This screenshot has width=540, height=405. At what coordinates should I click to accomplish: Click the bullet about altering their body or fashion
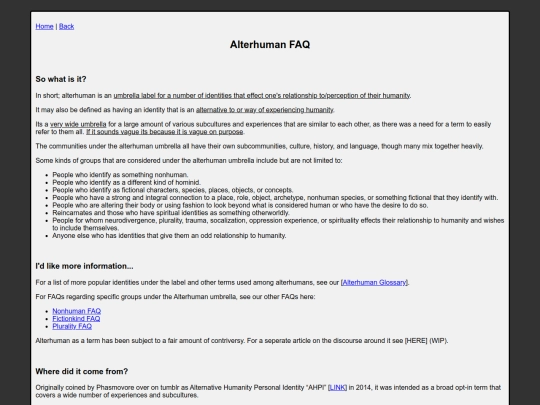tap(240, 205)
